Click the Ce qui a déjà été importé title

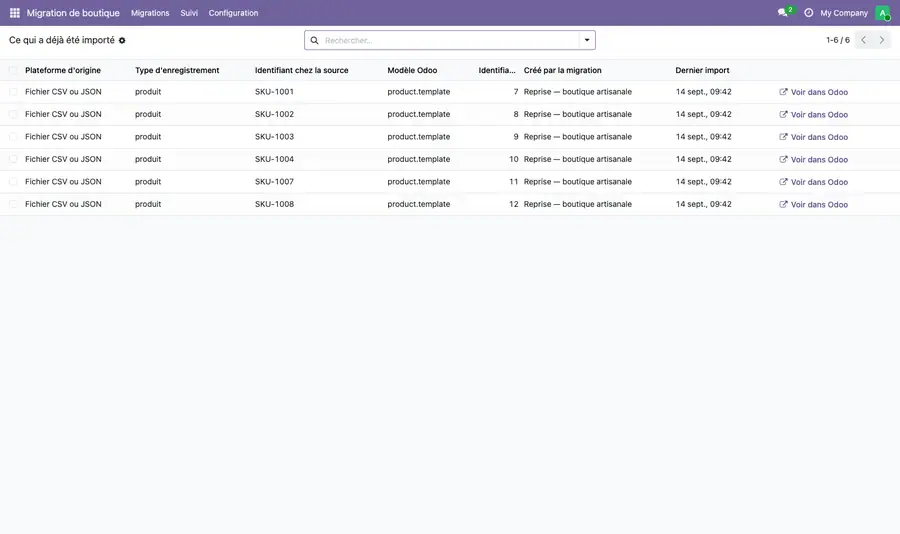pyautogui.click(x=62, y=40)
